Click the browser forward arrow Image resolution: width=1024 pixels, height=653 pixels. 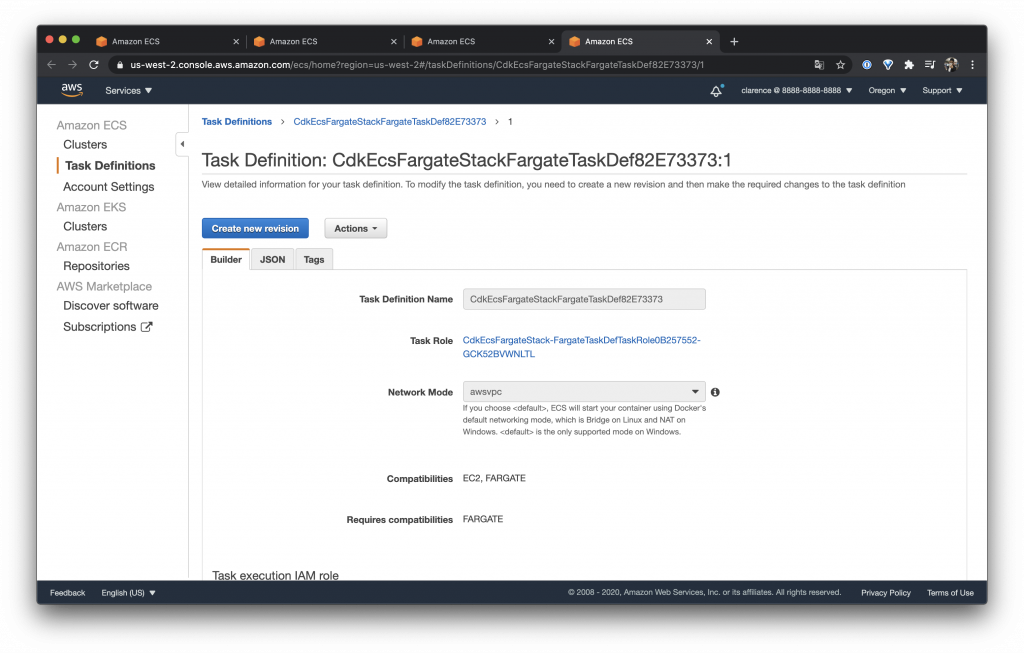pos(72,65)
